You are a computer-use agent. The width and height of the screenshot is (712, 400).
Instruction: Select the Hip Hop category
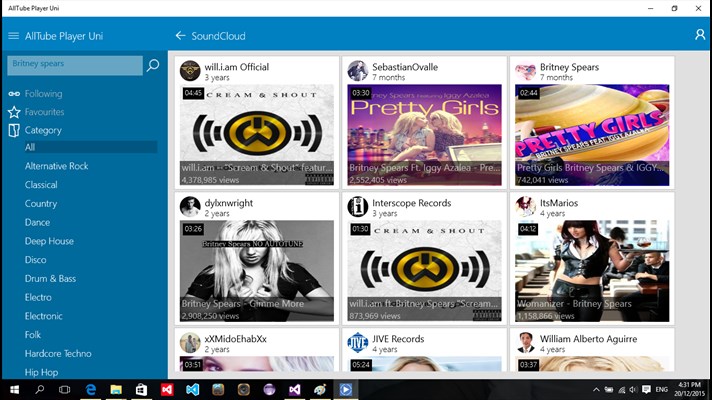tap(41, 372)
